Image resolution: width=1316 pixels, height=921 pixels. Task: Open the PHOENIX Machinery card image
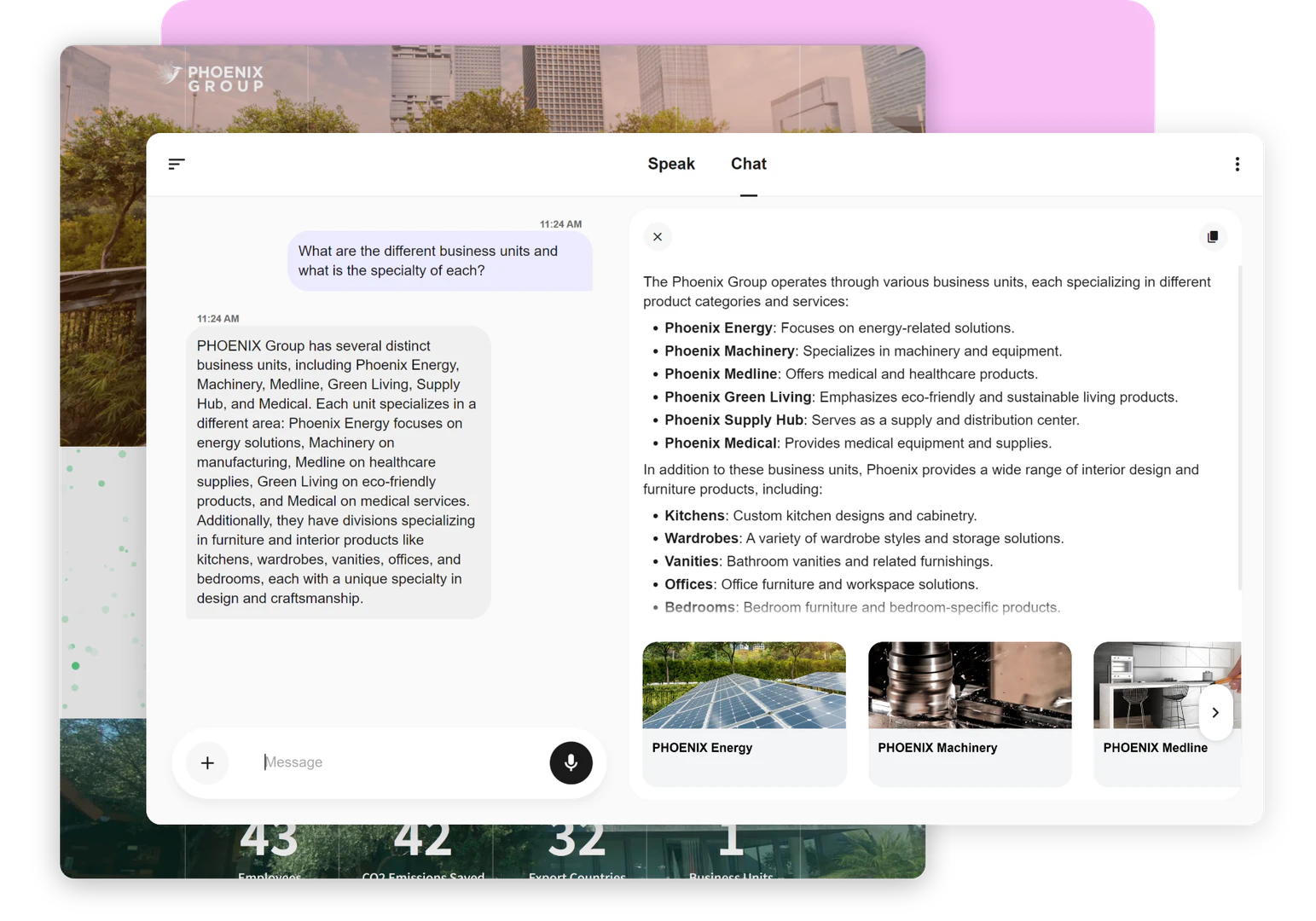pyautogui.click(x=970, y=685)
